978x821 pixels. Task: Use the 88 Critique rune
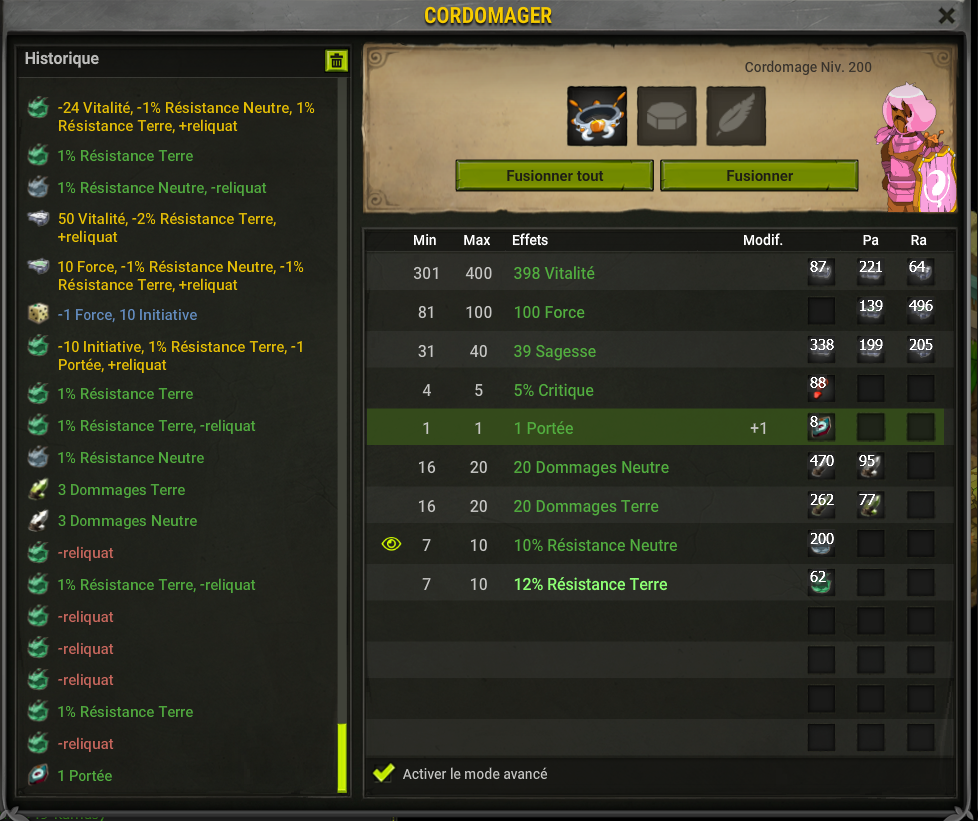click(x=821, y=389)
